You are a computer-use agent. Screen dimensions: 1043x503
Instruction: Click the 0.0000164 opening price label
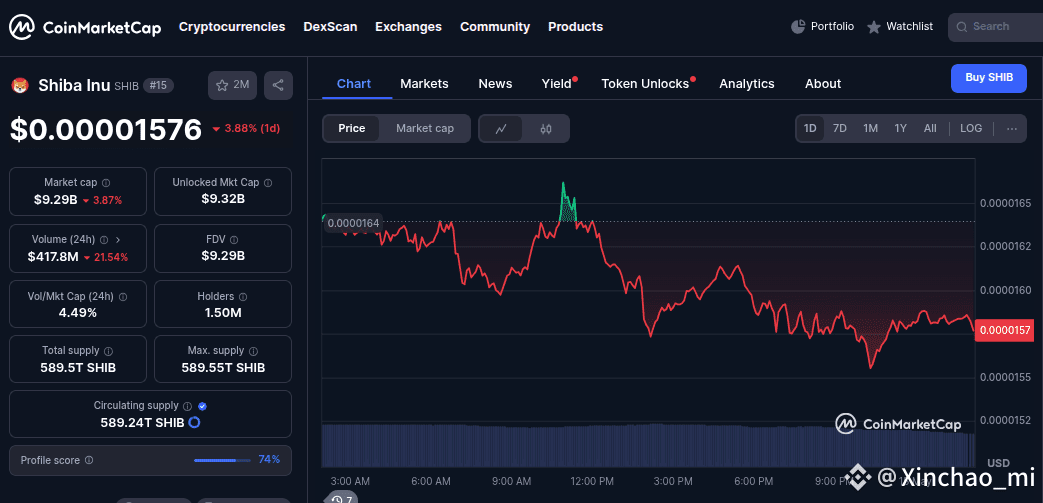tap(353, 223)
